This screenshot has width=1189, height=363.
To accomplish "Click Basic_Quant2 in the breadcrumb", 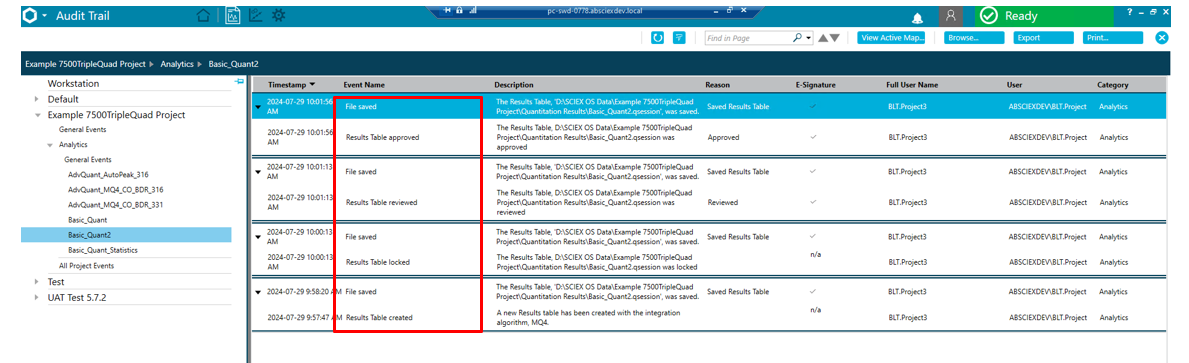I will tap(234, 64).
